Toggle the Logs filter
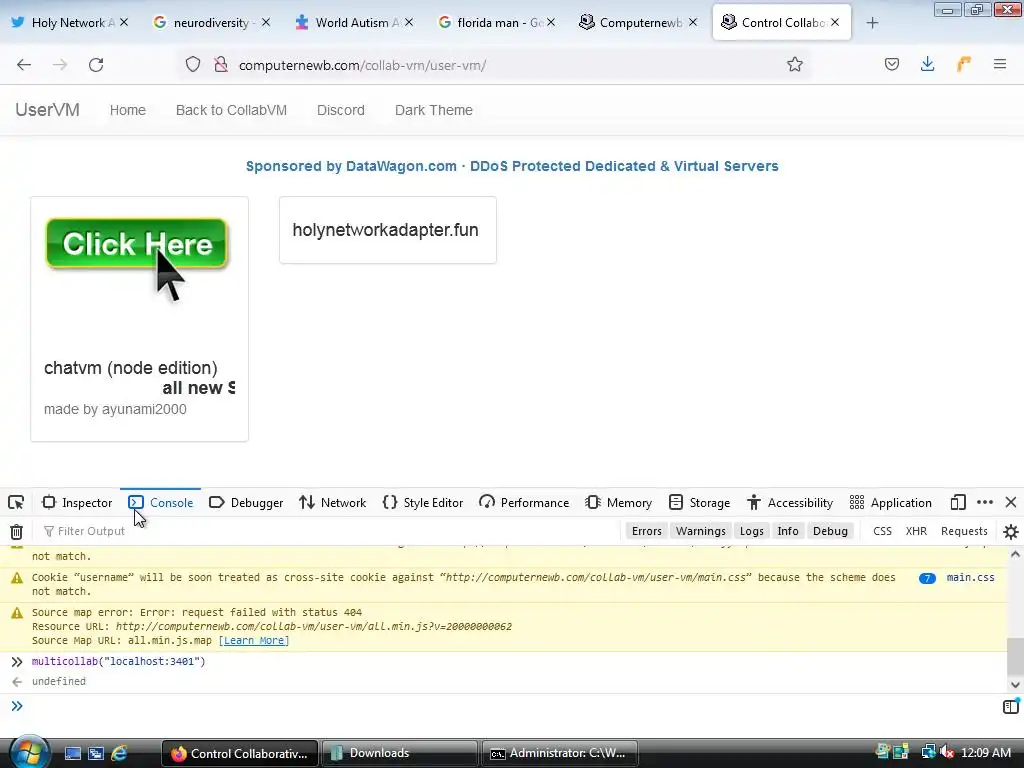 pyautogui.click(x=752, y=531)
